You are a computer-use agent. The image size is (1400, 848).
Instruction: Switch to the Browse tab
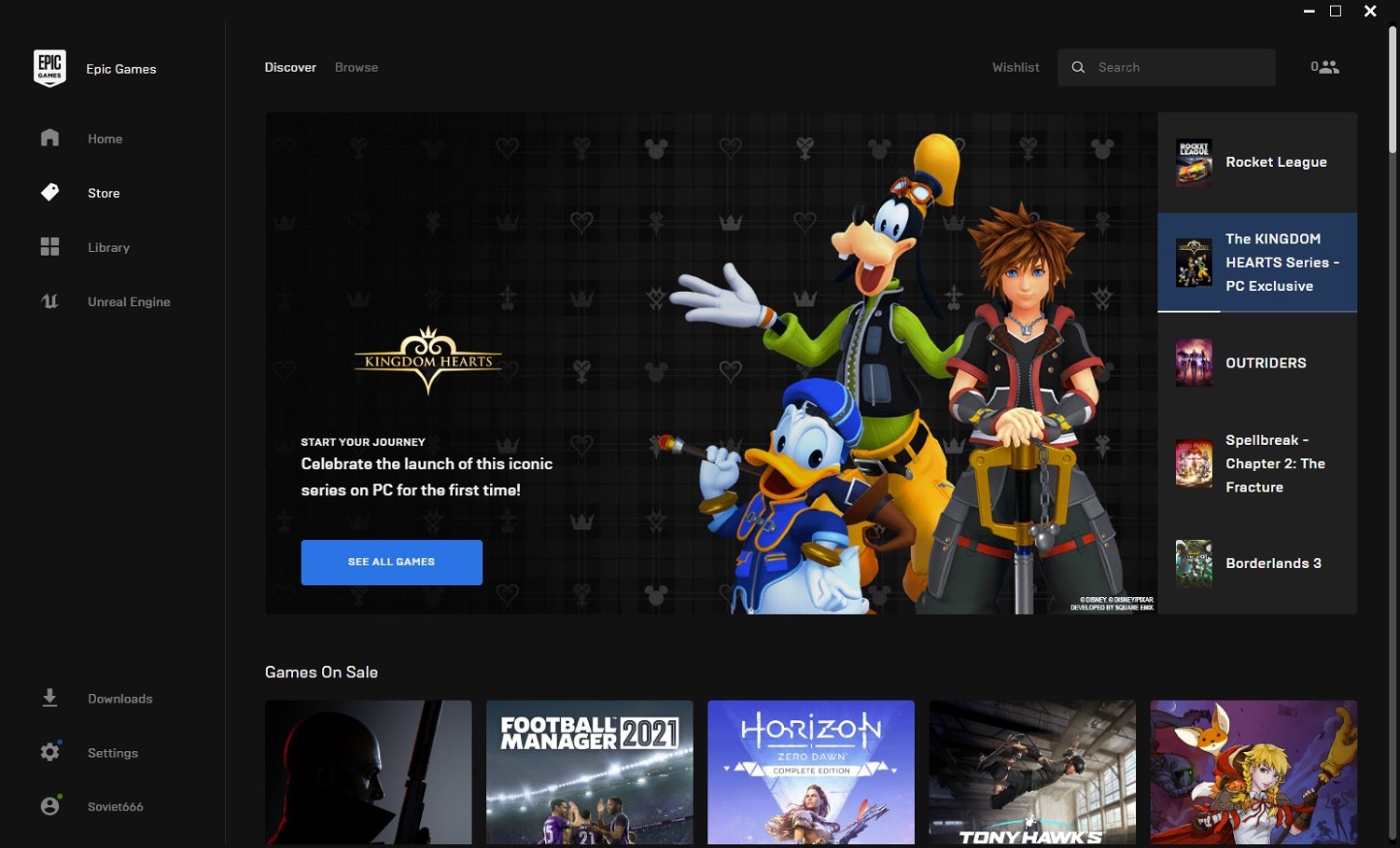click(357, 67)
